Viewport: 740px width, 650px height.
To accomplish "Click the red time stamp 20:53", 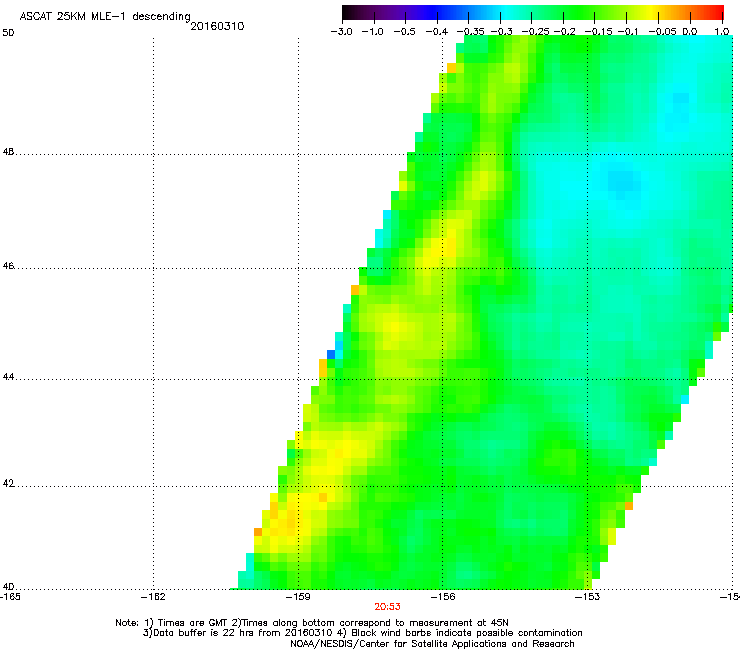I will tap(387, 607).
